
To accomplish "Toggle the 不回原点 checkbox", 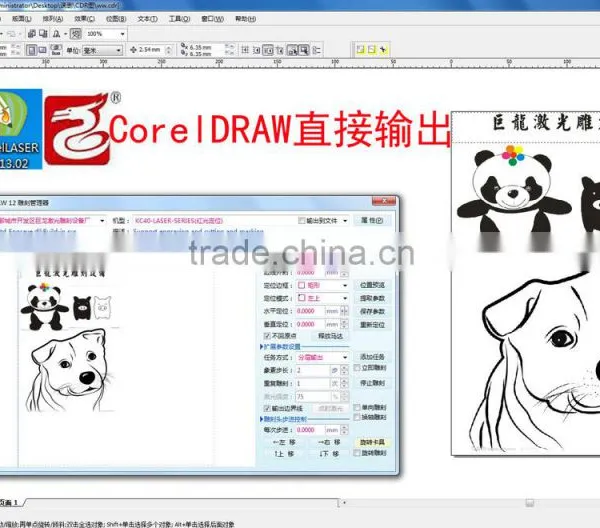I will 267,336.
